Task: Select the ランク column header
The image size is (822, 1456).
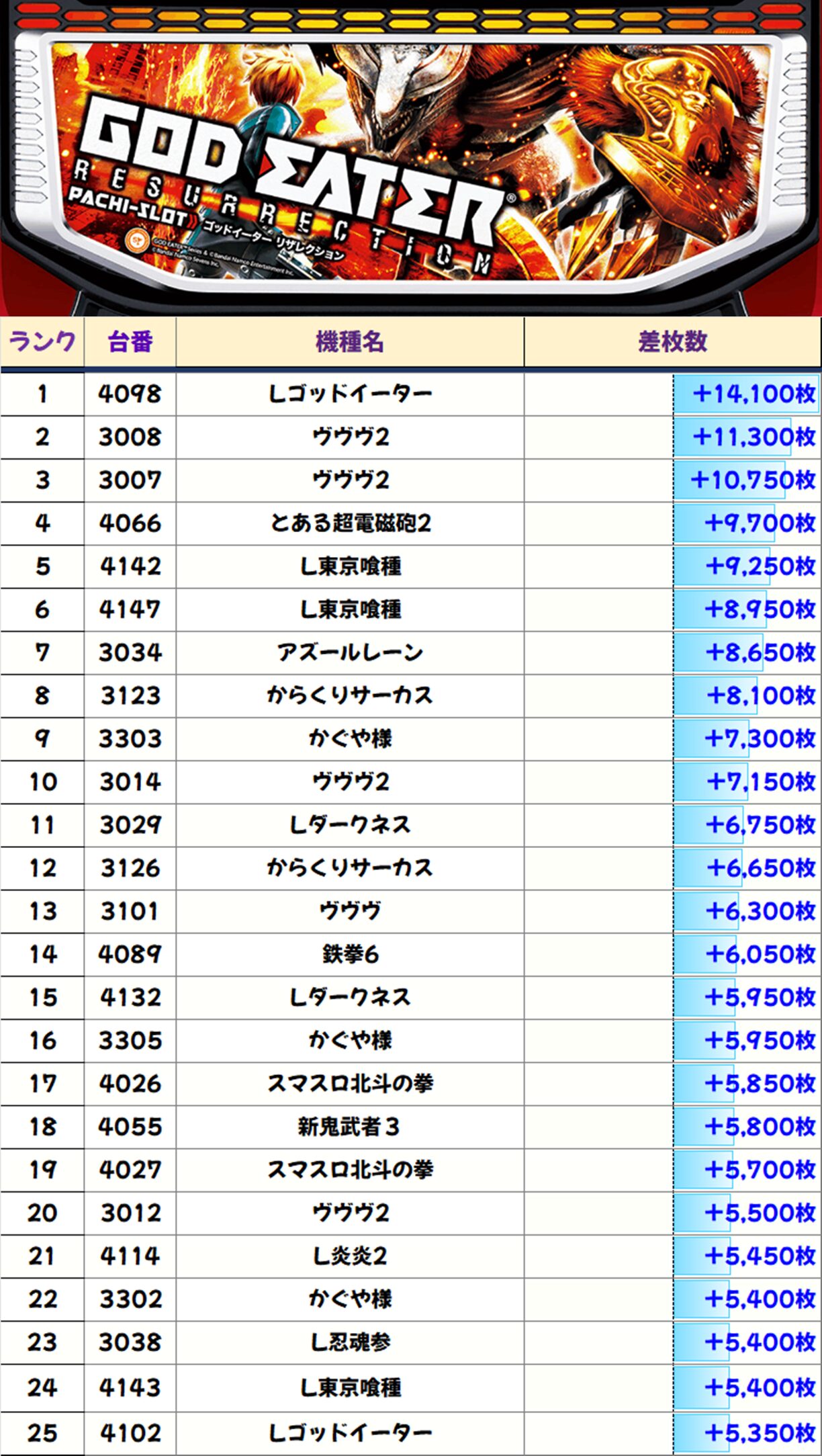Action: (x=42, y=342)
